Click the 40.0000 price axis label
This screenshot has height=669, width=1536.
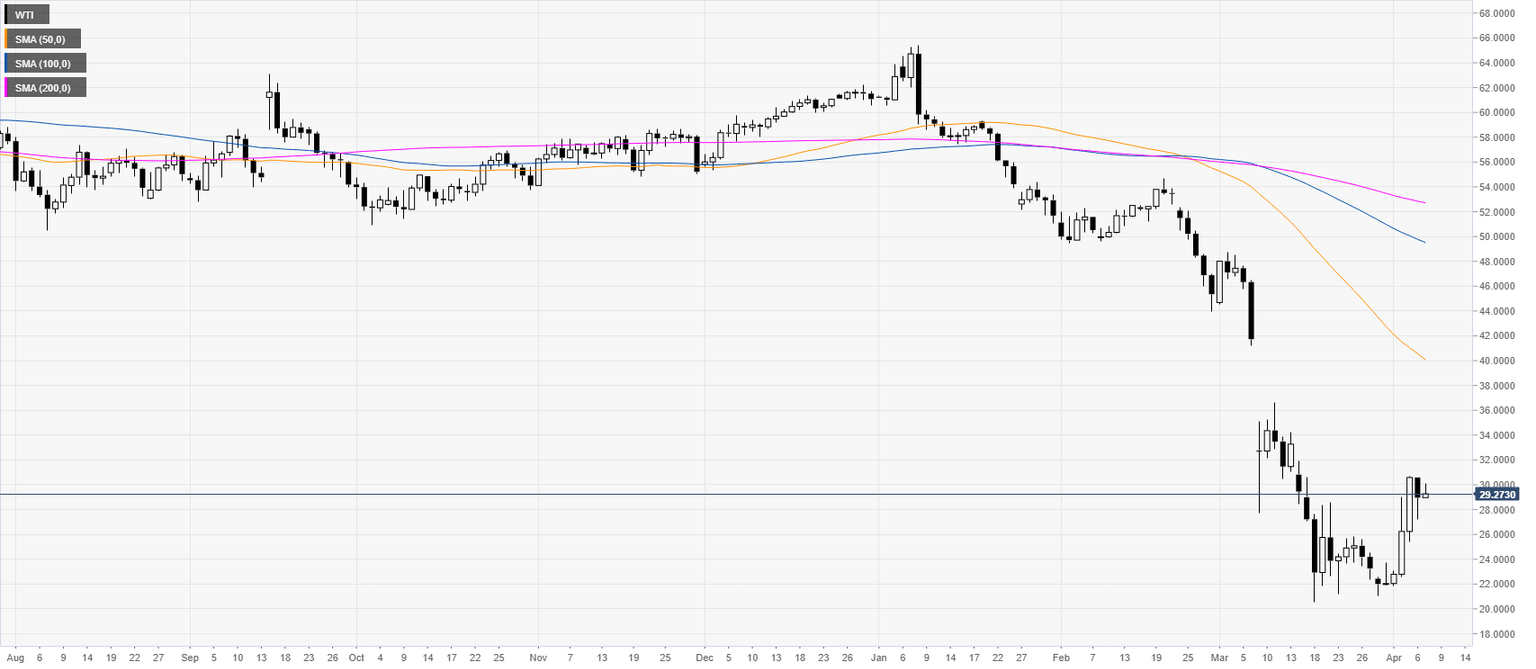coord(1497,361)
